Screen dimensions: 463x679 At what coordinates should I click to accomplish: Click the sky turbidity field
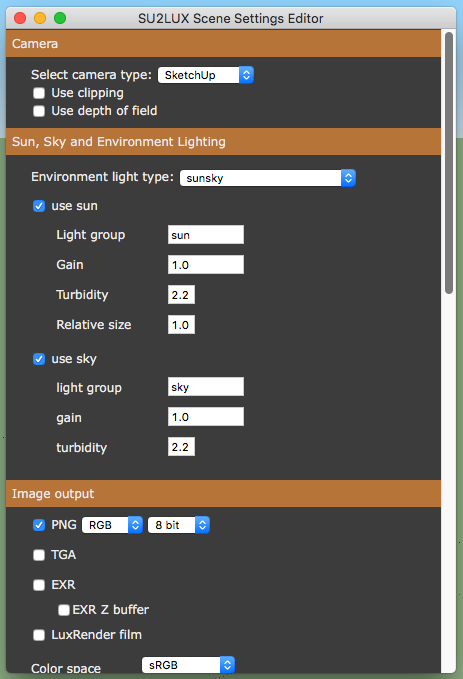181,447
